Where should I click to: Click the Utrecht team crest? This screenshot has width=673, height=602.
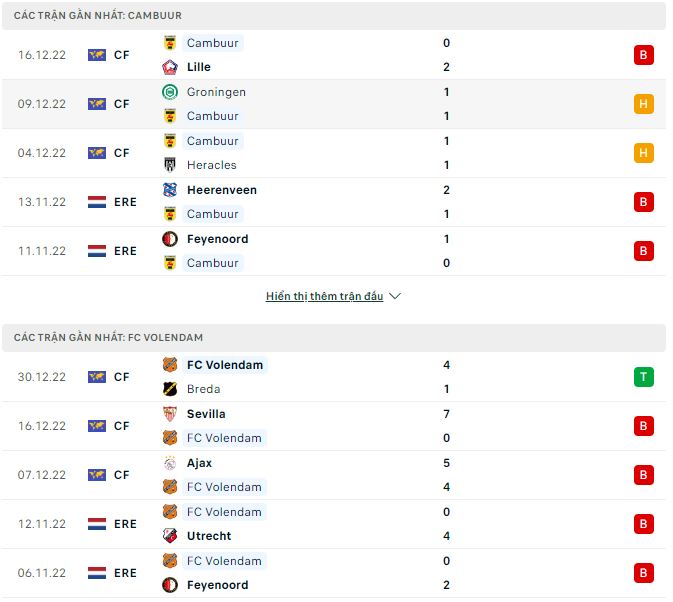click(169, 536)
